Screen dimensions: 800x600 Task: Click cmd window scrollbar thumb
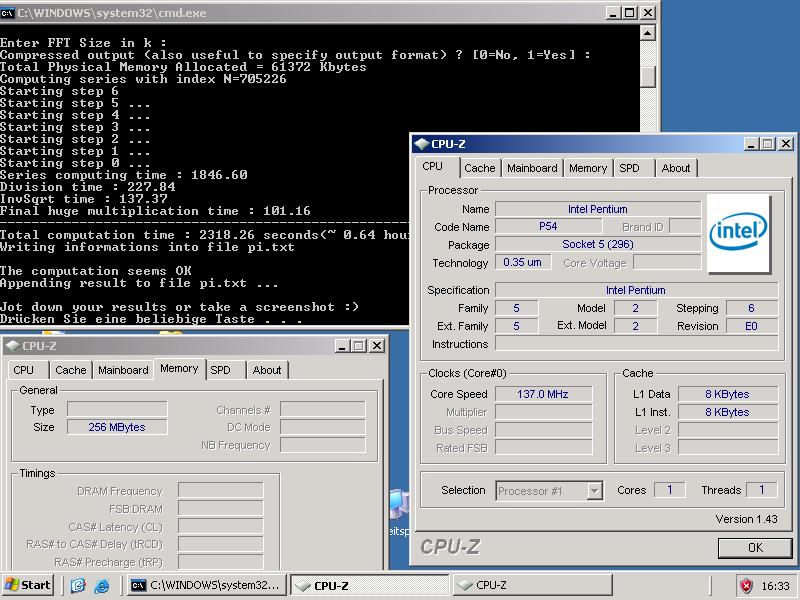pyautogui.click(x=647, y=77)
